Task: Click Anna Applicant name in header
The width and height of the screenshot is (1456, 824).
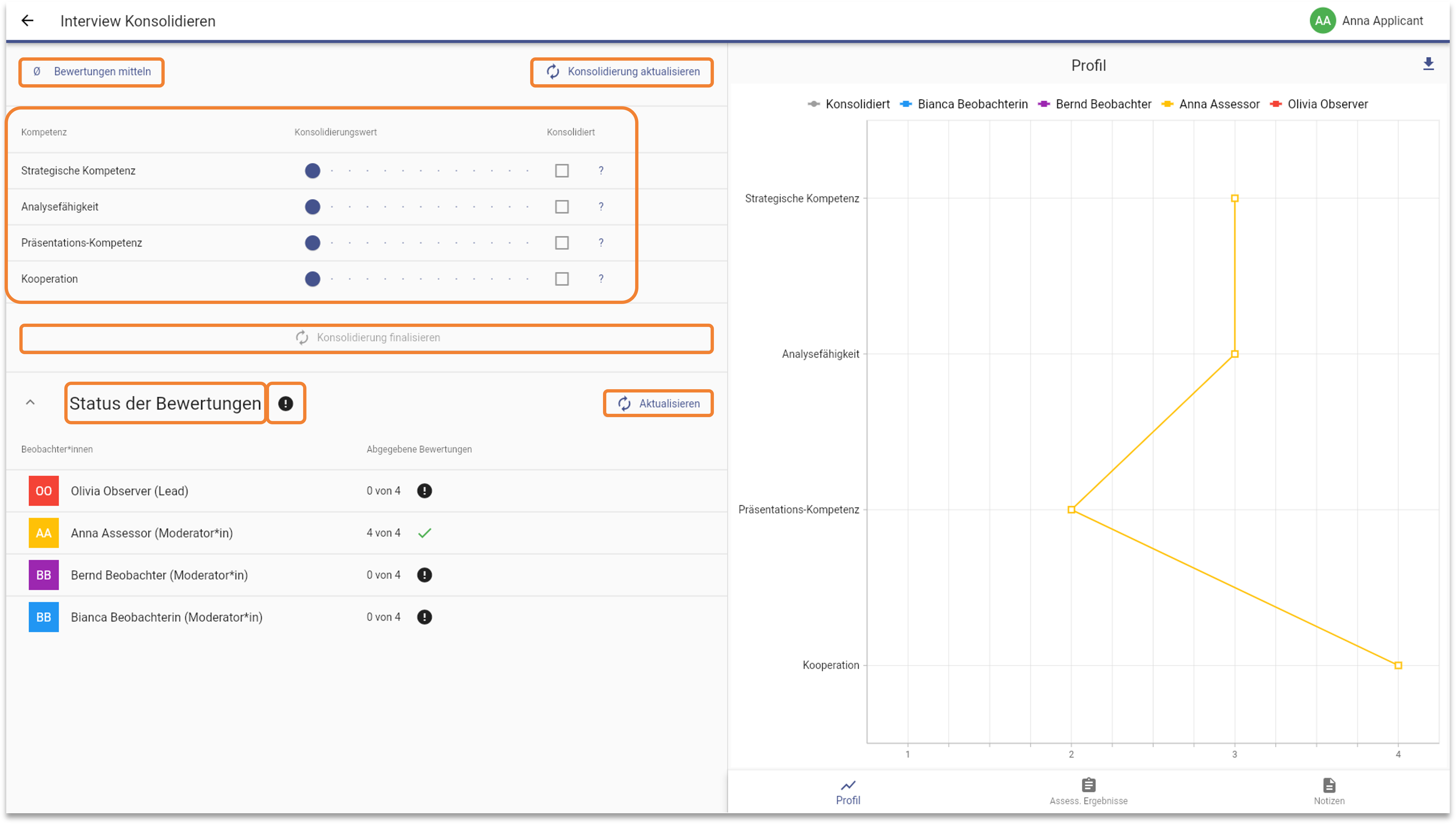Action: click(1382, 21)
